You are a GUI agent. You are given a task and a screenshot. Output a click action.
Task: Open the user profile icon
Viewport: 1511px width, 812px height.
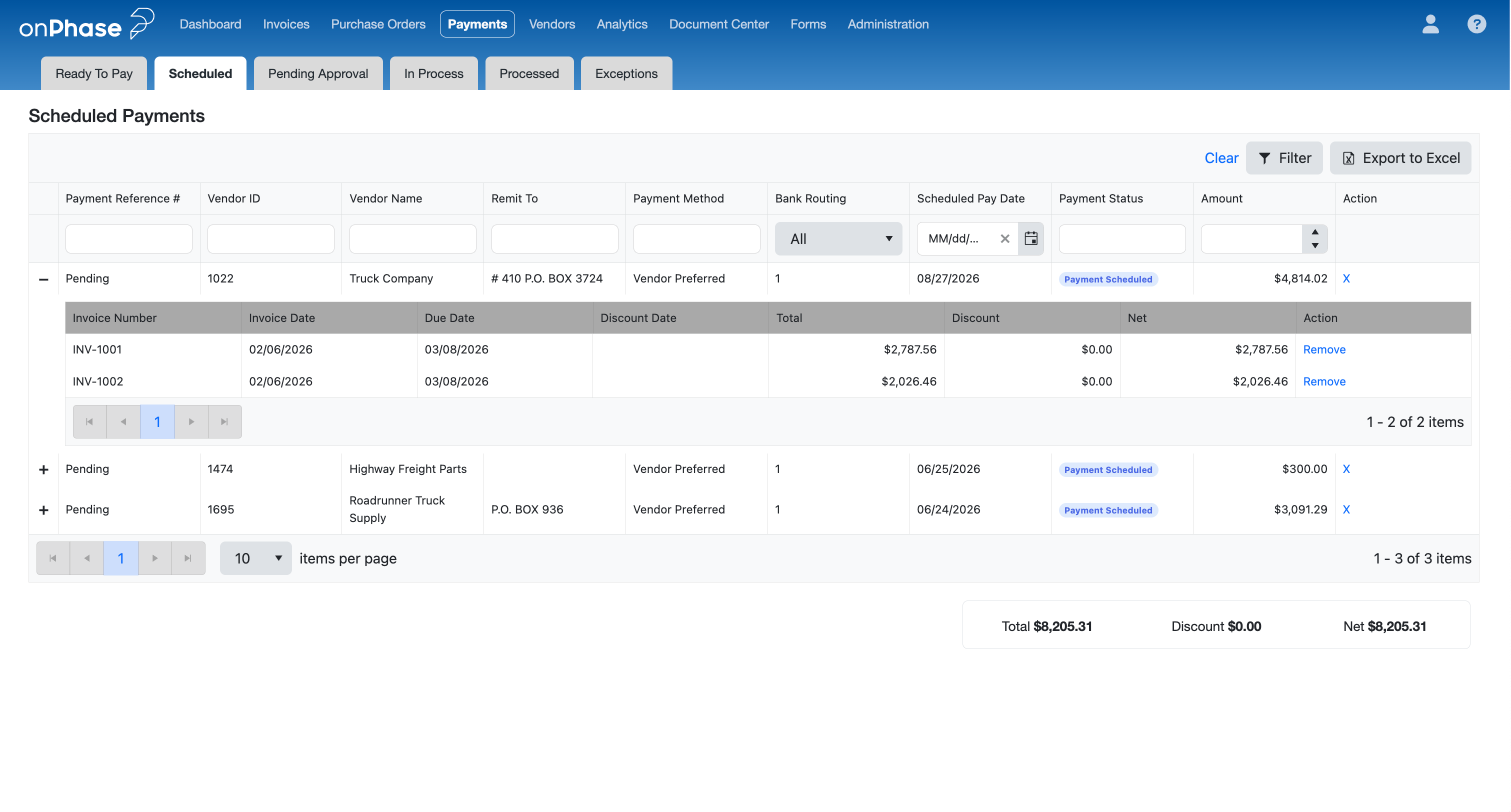(x=1430, y=24)
